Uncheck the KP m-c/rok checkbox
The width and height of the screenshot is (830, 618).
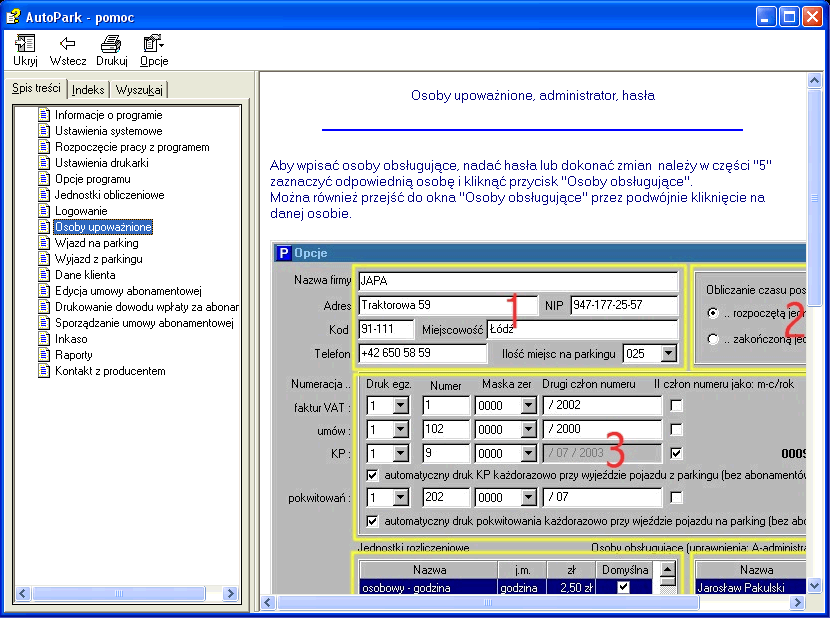point(676,453)
